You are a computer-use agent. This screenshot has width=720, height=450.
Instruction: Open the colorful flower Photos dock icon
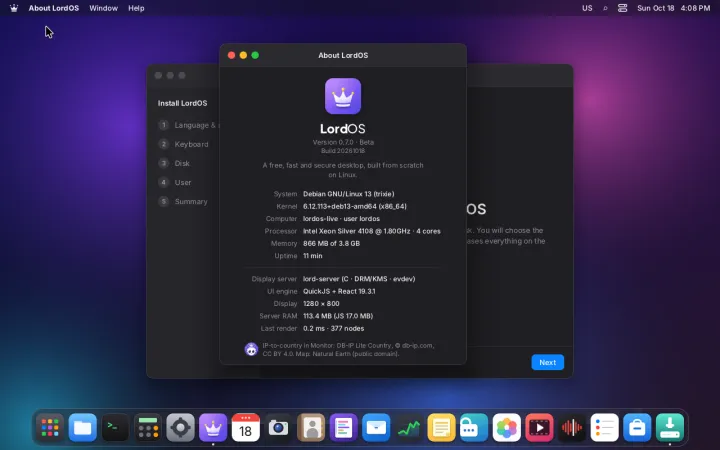tap(506, 428)
